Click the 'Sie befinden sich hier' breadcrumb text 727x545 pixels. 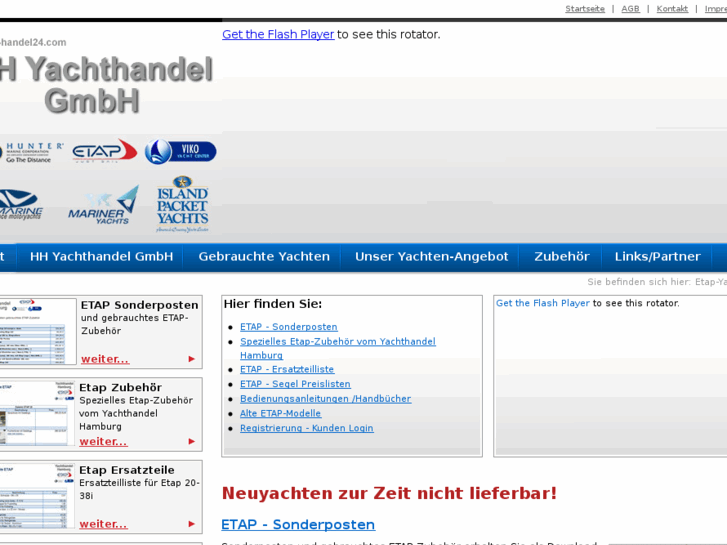pyautogui.click(x=639, y=282)
